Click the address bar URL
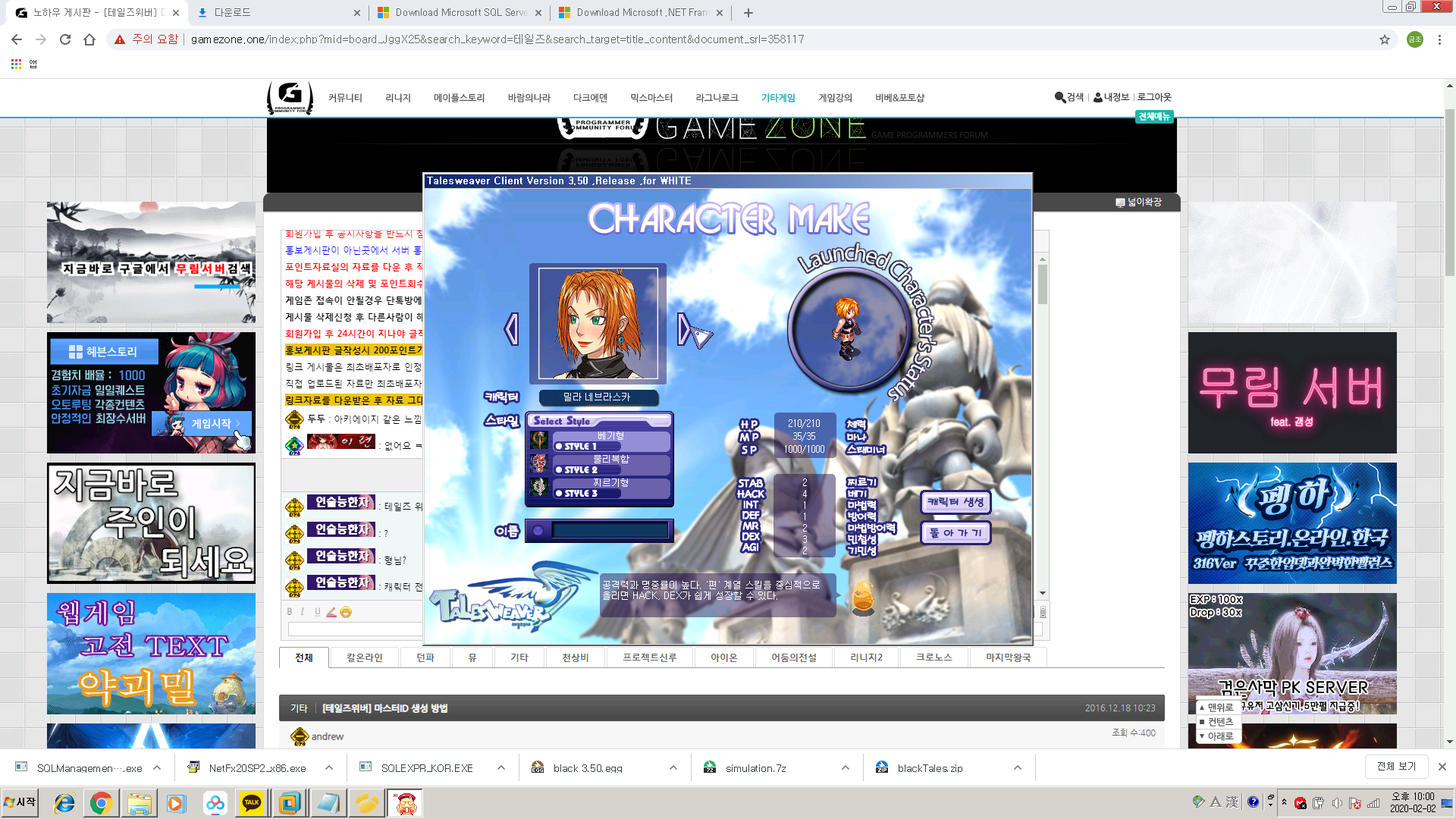 497,39
